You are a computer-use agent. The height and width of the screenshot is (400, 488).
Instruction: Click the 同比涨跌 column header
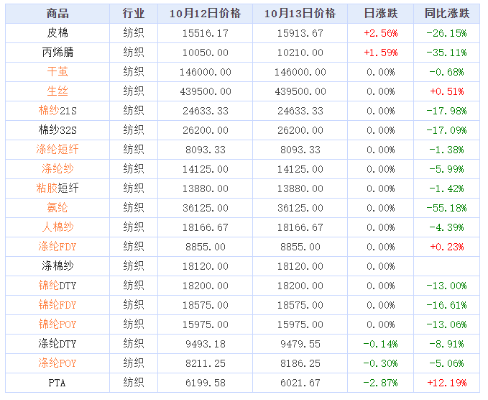(x=447, y=14)
